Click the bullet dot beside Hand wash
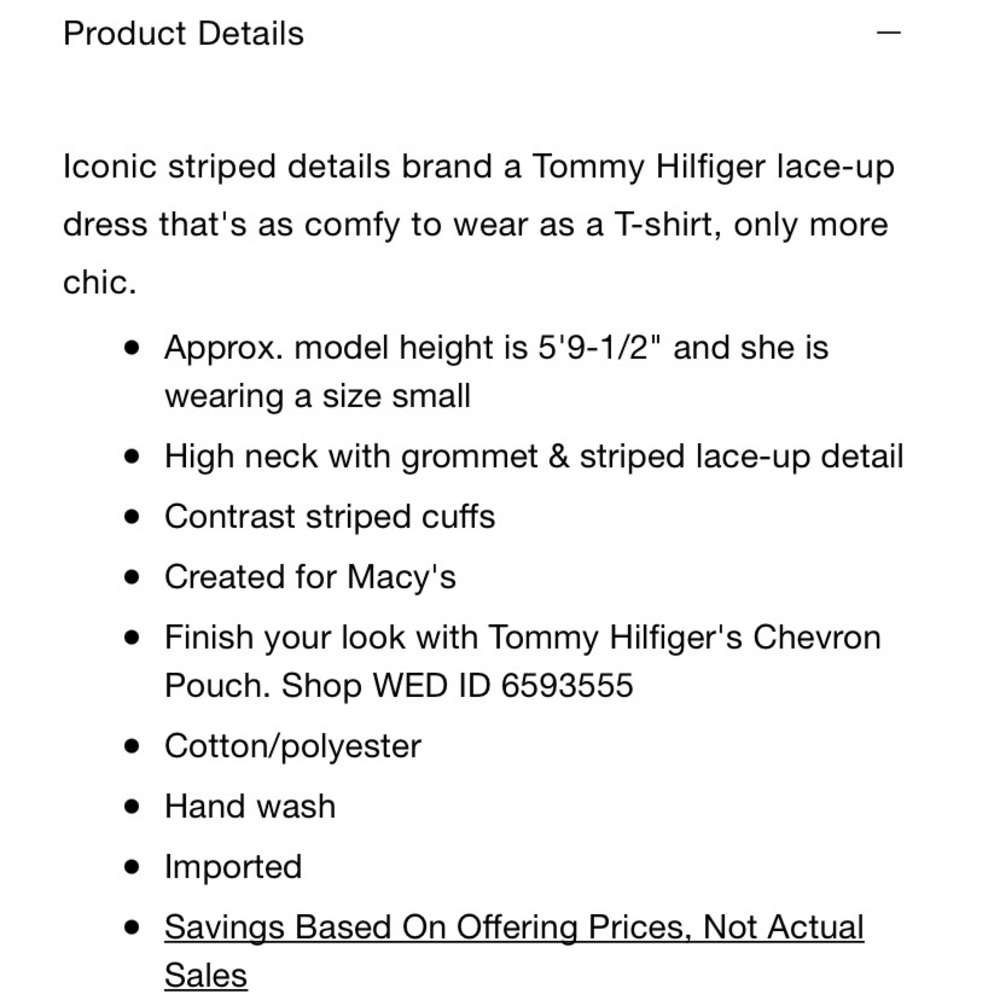 [x=132, y=807]
